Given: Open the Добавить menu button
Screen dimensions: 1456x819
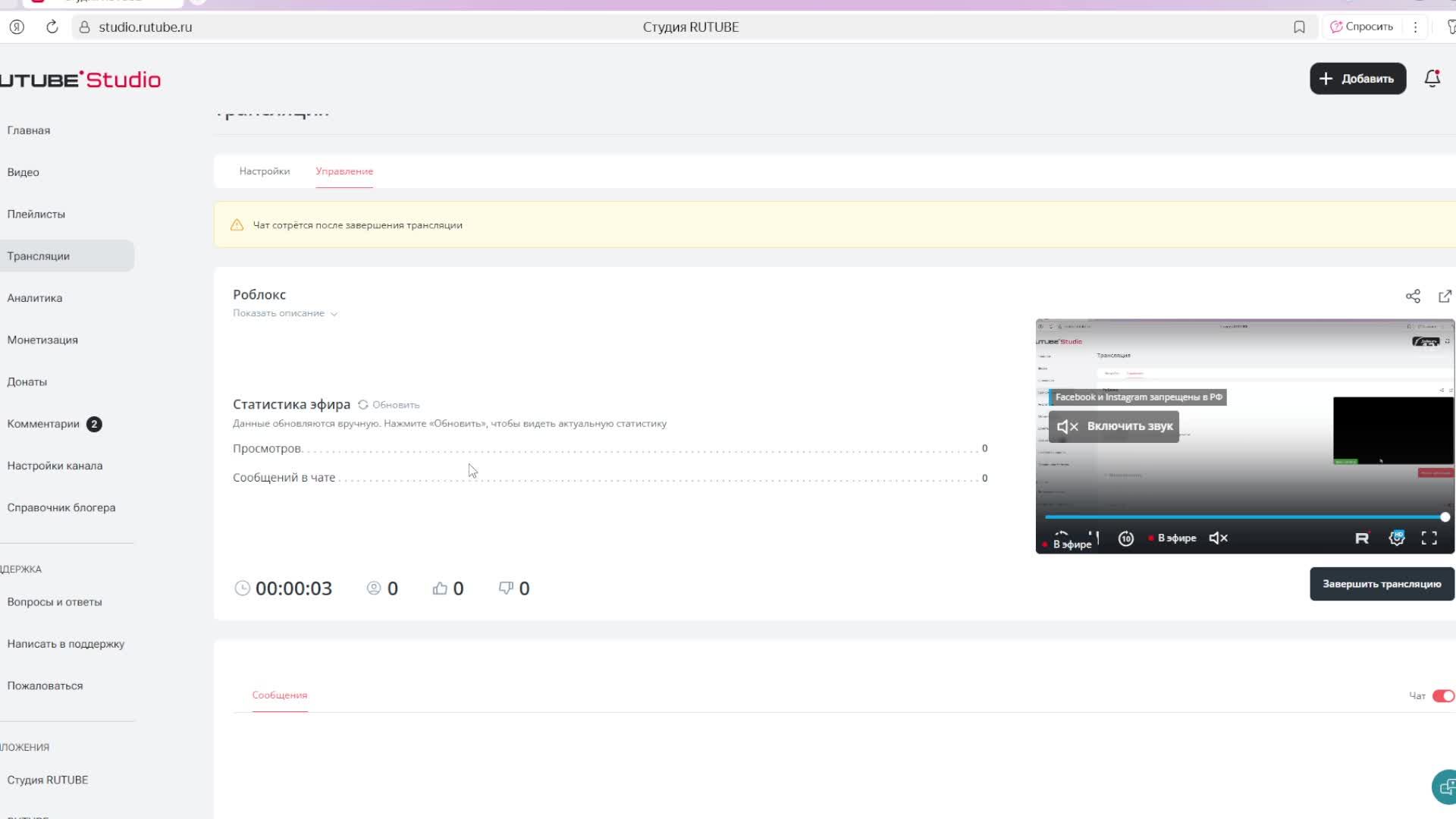Looking at the screenshot, I should pos(1357,79).
